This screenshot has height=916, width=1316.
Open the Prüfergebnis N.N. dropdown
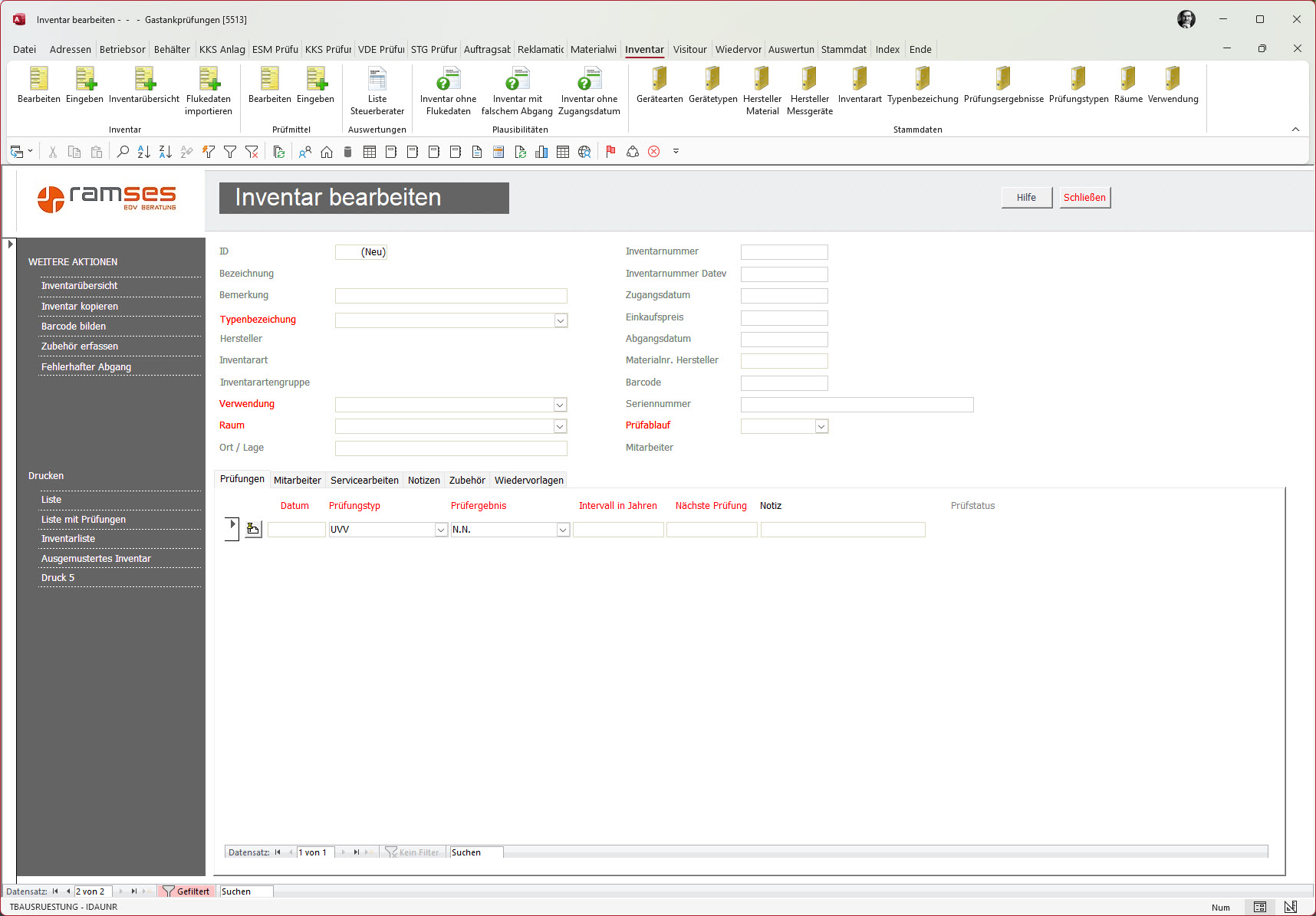[x=563, y=530]
